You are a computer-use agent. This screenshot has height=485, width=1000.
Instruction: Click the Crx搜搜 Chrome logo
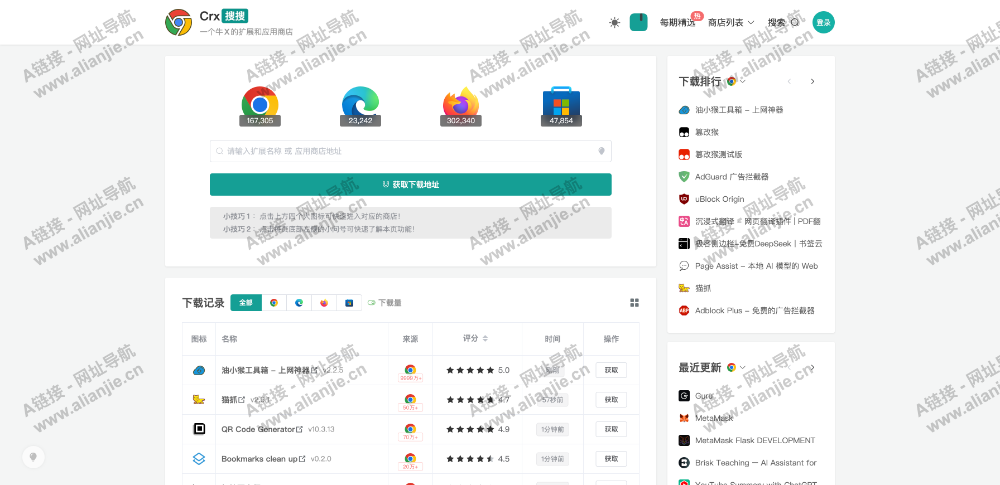[179, 22]
